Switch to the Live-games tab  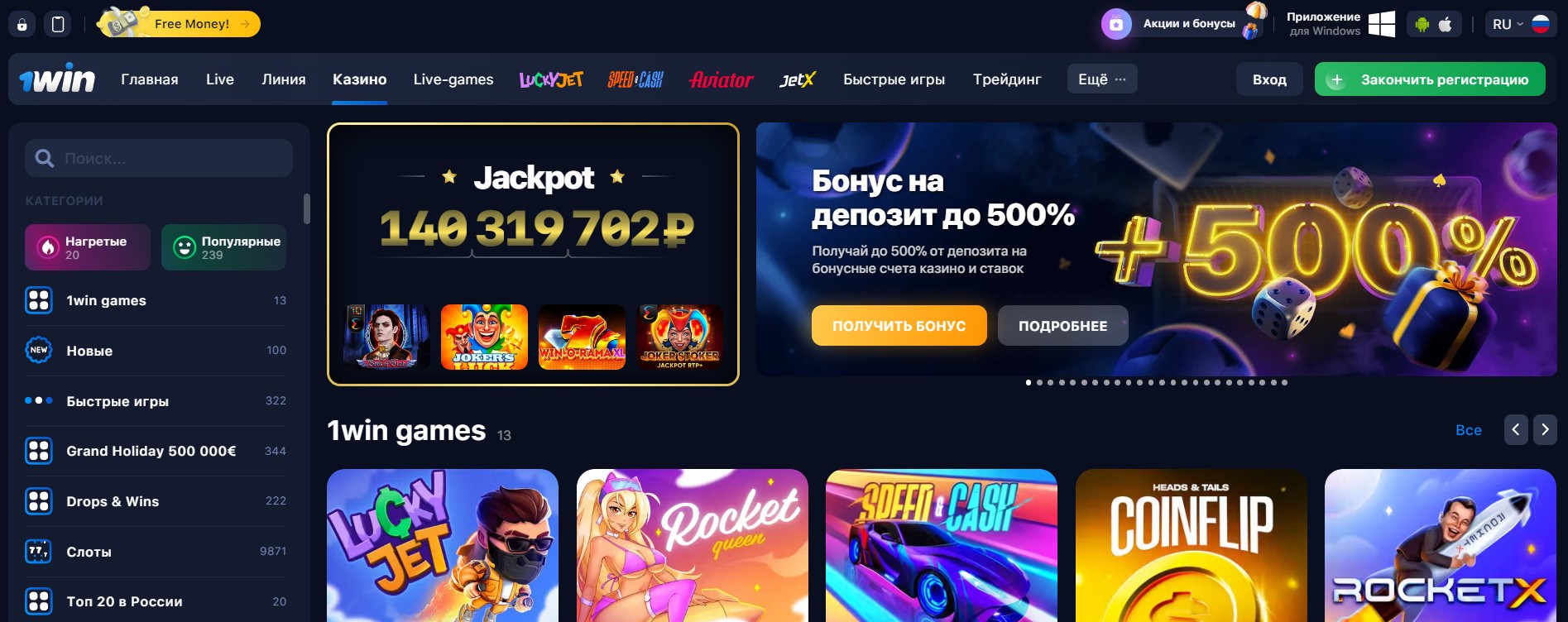[x=453, y=79]
